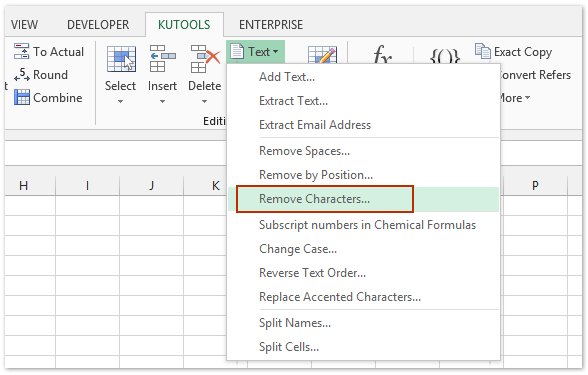Viewport: 588px width, 375px height.
Task: Click the Select cells icon
Action: click(121, 59)
